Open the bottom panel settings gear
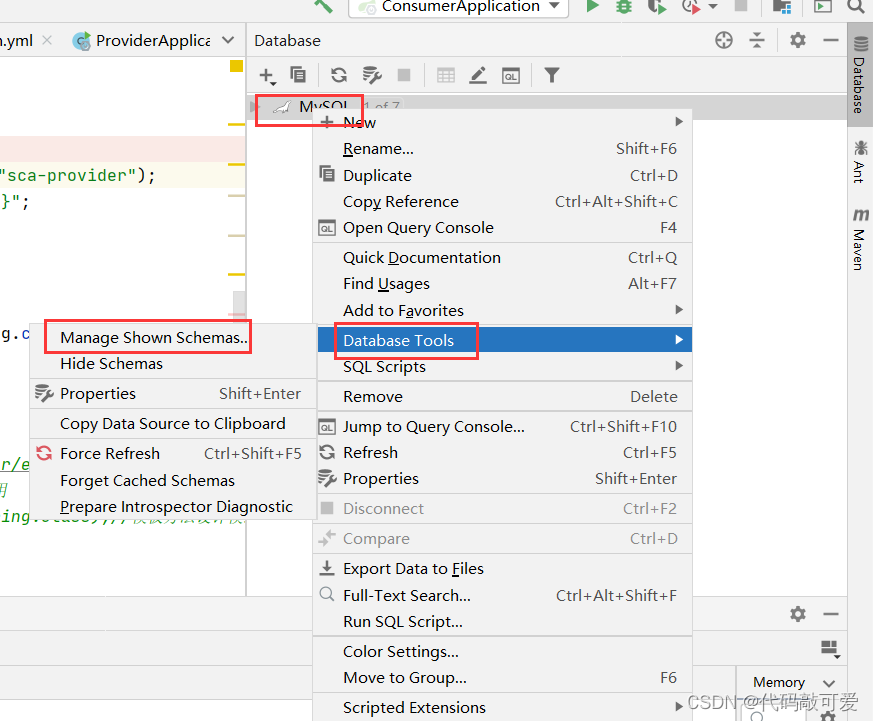This screenshot has height=721, width=873. point(797,614)
